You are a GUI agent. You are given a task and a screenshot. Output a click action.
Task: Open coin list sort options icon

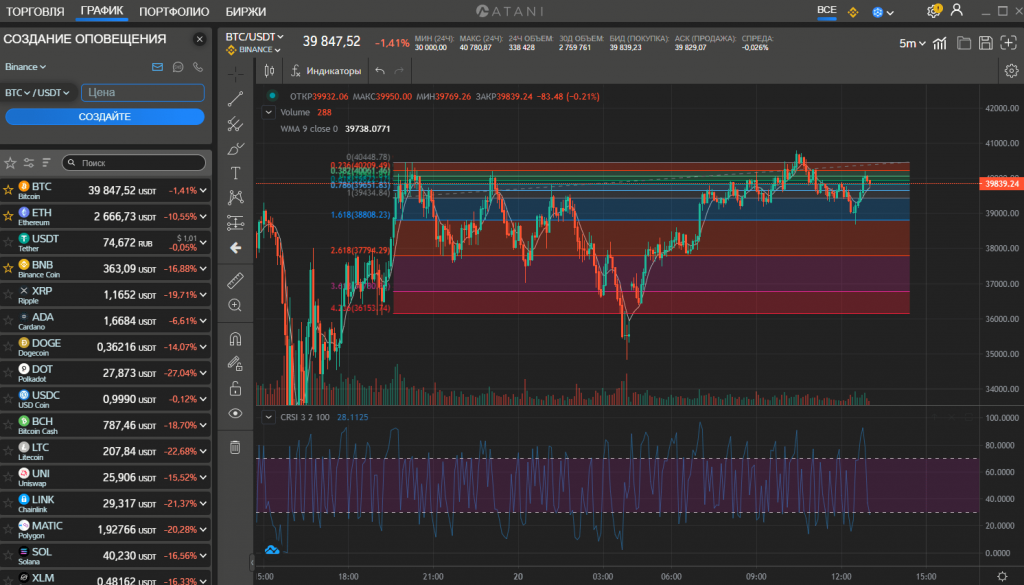tap(46, 163)
